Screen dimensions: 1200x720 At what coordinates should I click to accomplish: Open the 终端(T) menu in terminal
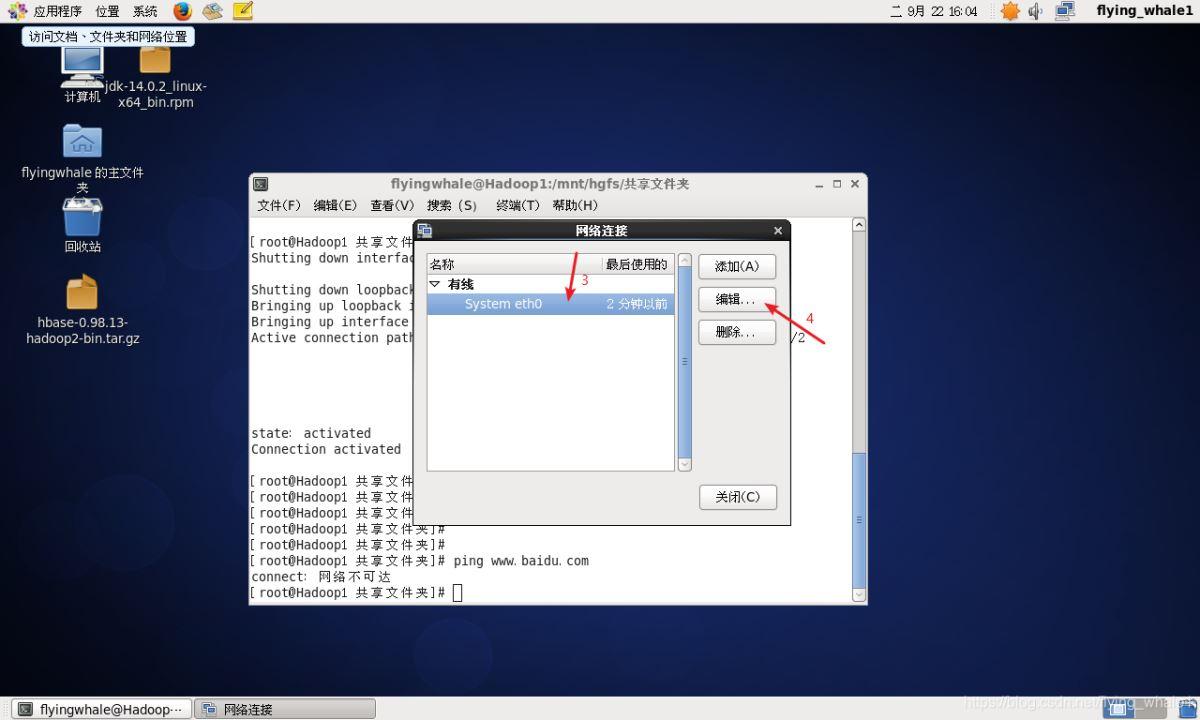518,205
